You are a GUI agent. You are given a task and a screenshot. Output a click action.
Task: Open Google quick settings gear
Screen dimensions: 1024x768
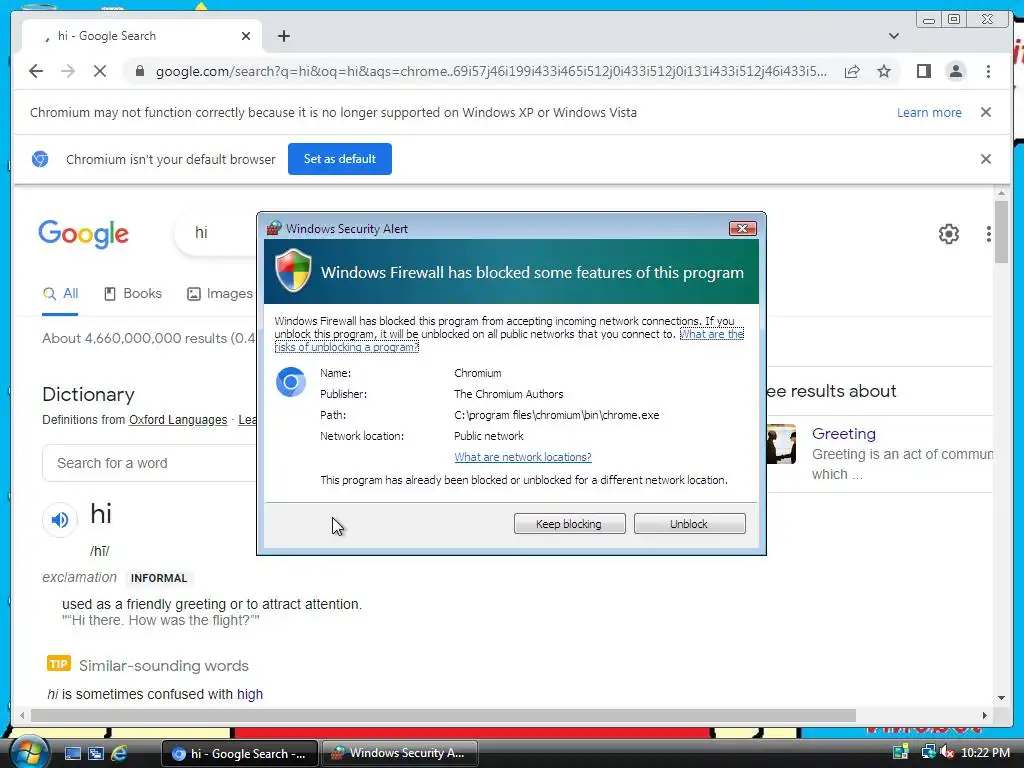point(948,234)
